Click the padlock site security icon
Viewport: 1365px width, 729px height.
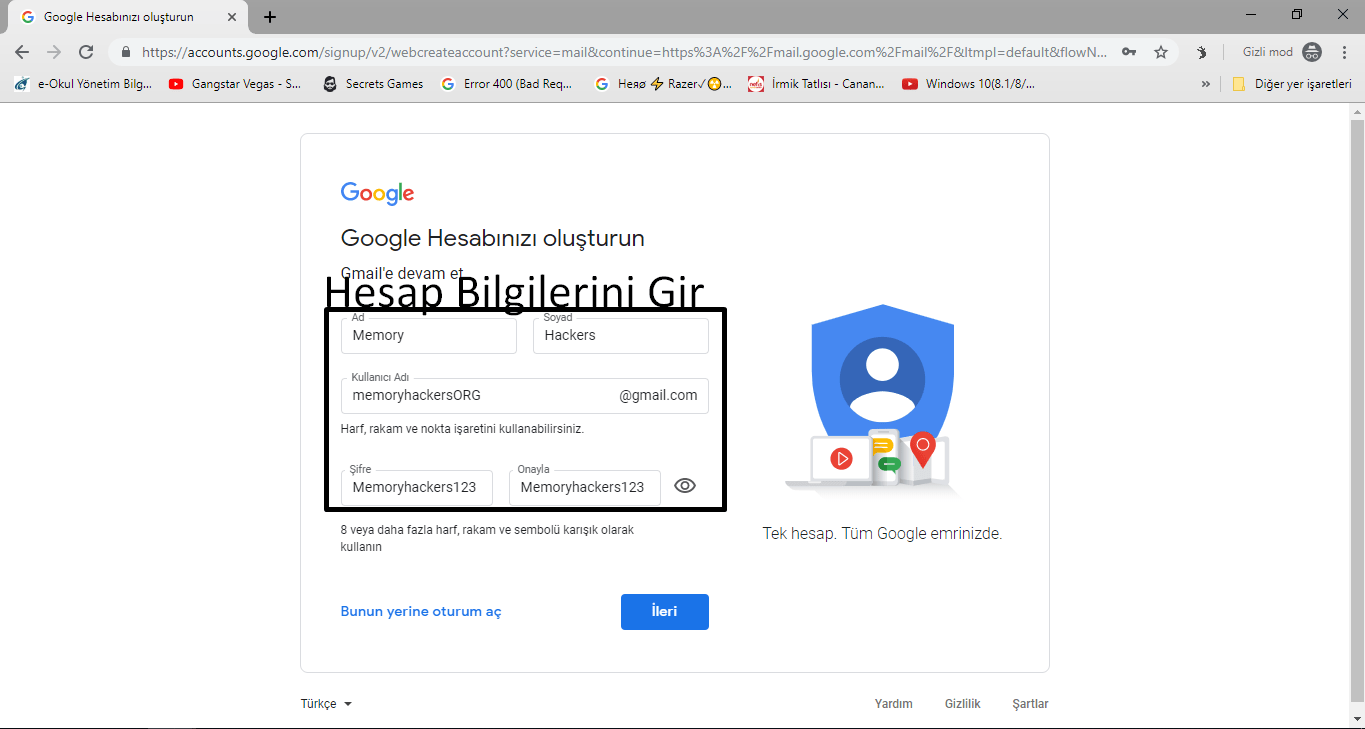pyautogui.click(x=126, y=52)
